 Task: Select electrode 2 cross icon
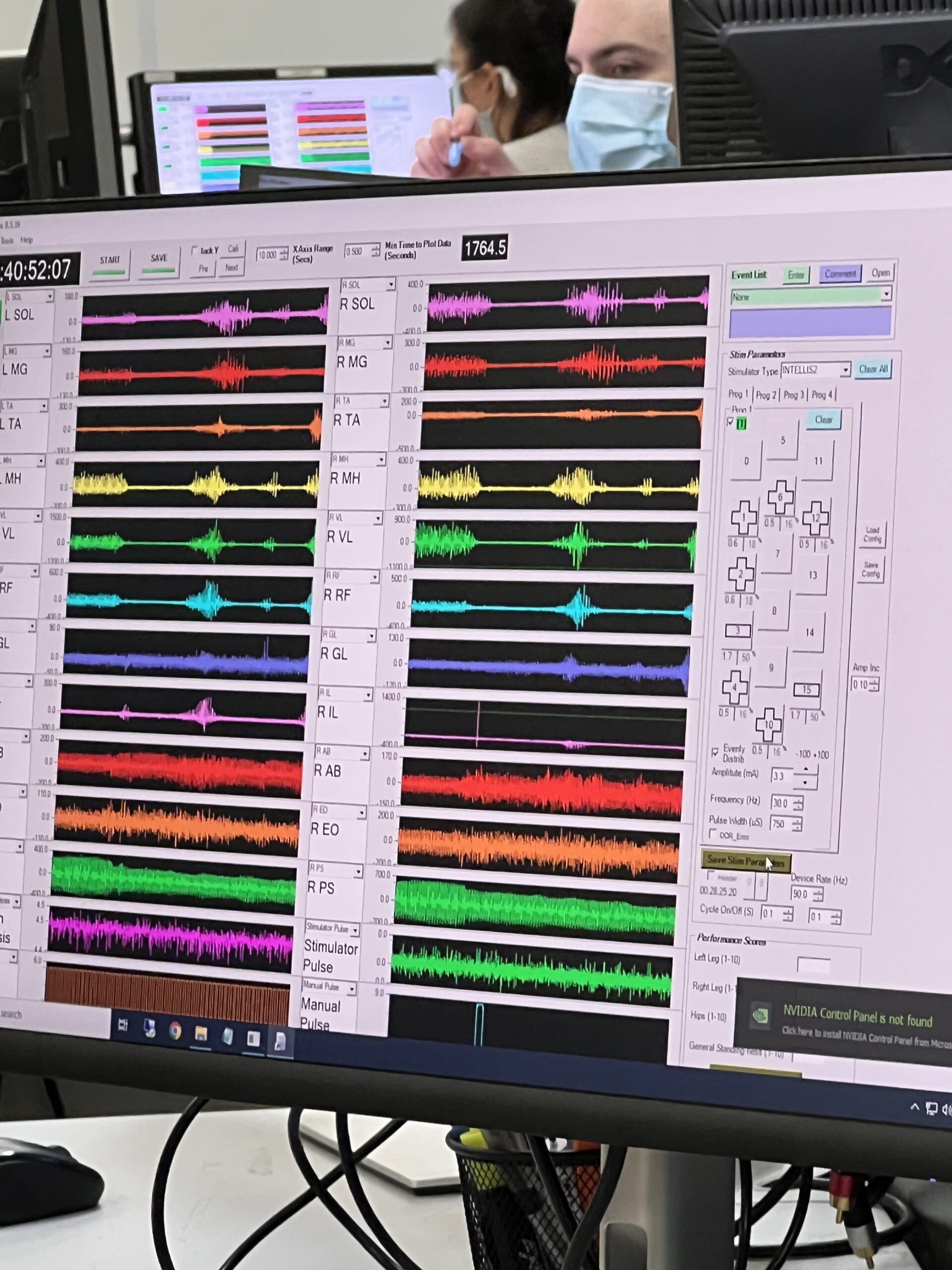[740, 573]
